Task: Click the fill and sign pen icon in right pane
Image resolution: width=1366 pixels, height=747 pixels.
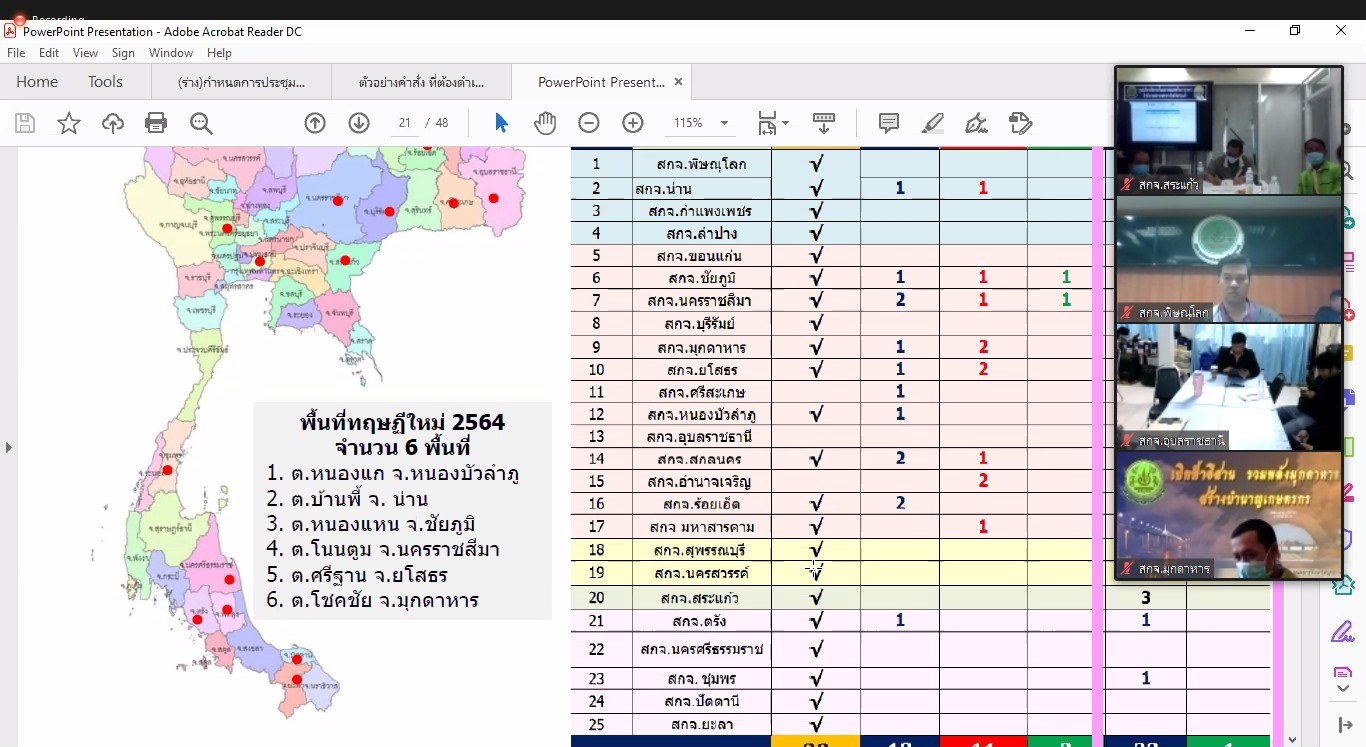Action: [x=1342, y=632]
